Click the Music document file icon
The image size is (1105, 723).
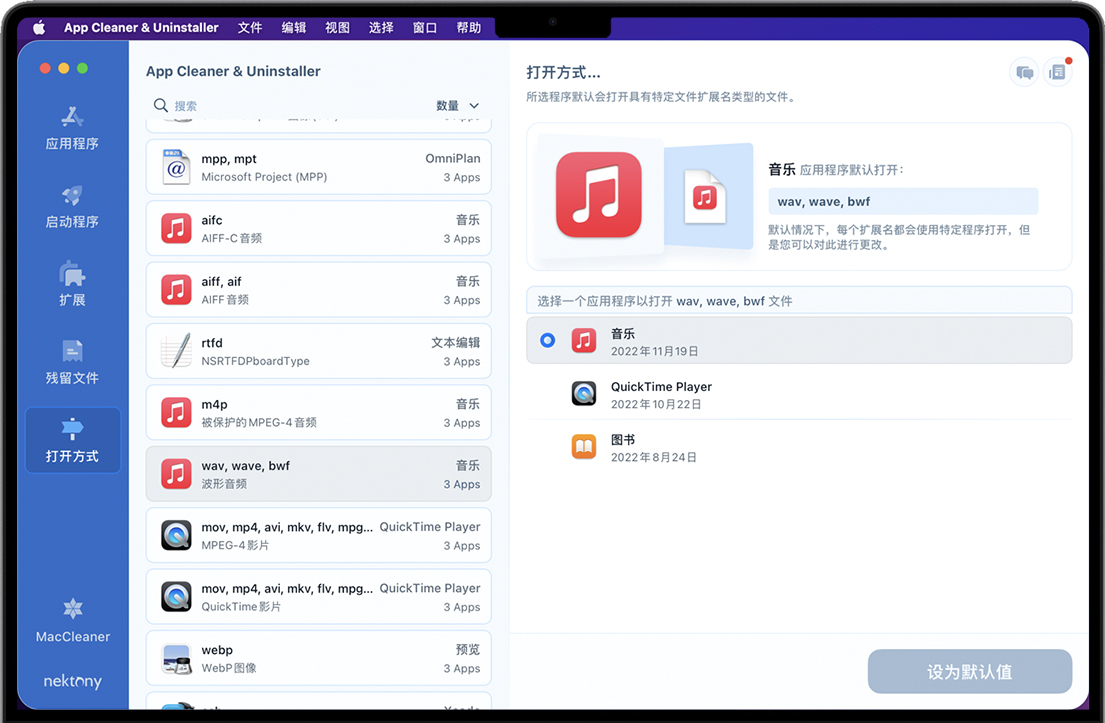coord(705,197)
